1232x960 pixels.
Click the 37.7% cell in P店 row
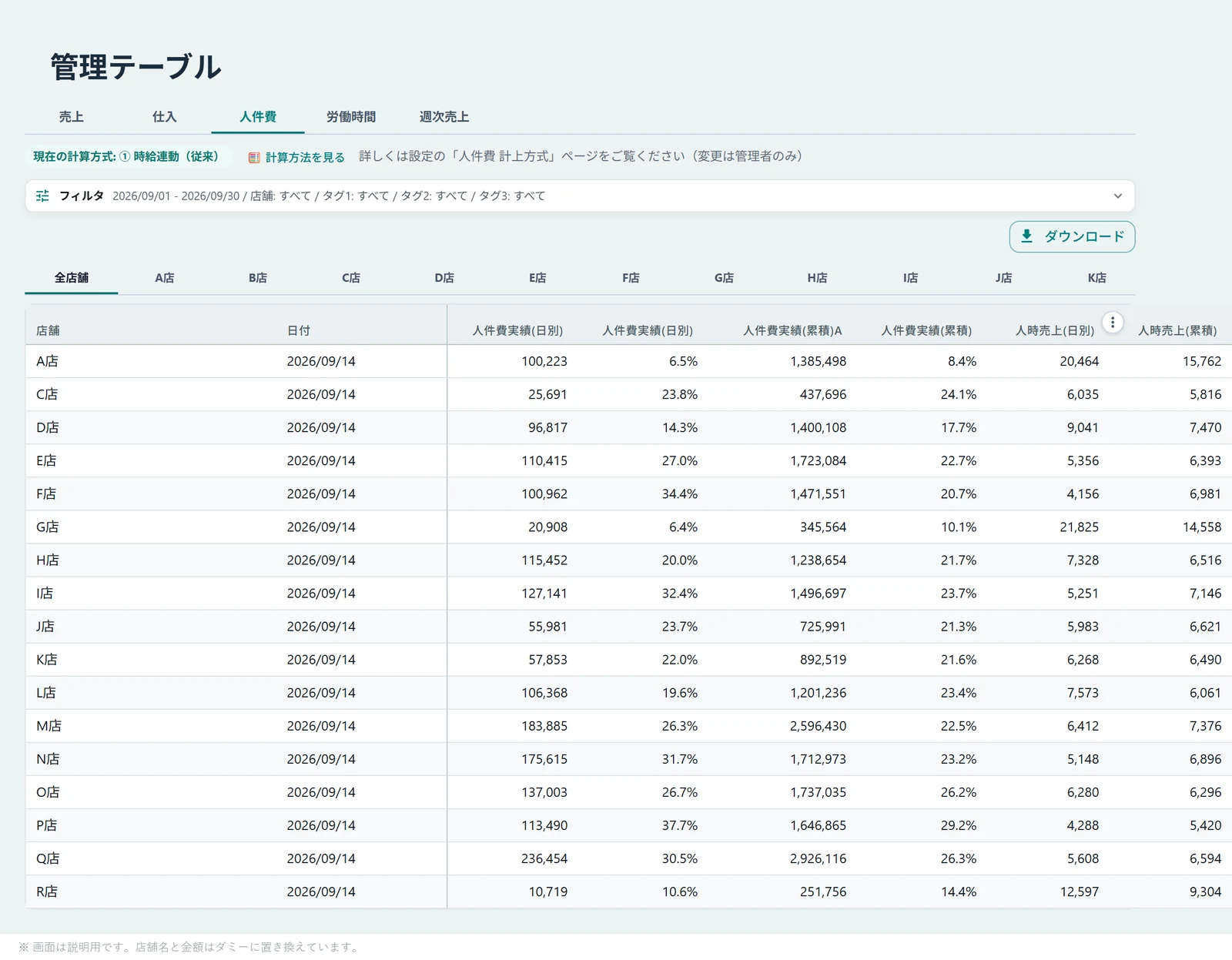point(680,825)
